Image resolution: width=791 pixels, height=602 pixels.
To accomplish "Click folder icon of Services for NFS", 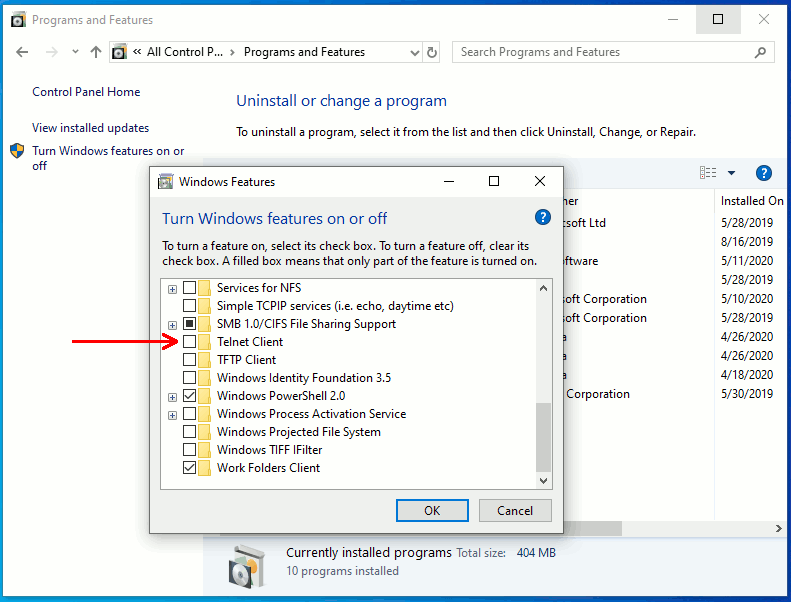I will (204, 288).
